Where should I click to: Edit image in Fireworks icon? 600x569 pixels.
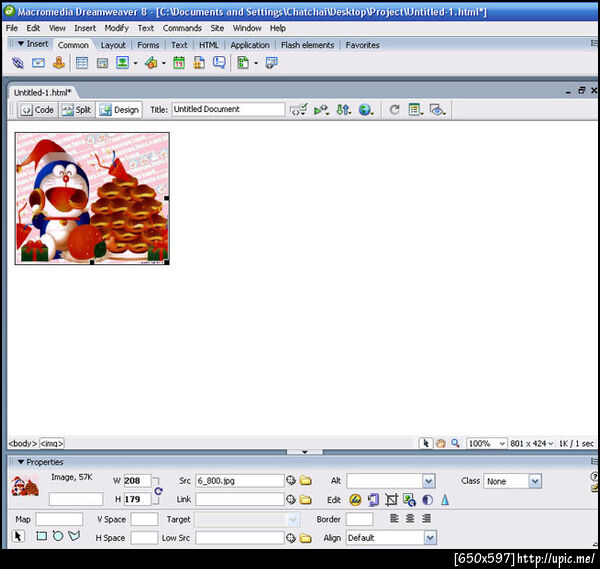(355, 500)
